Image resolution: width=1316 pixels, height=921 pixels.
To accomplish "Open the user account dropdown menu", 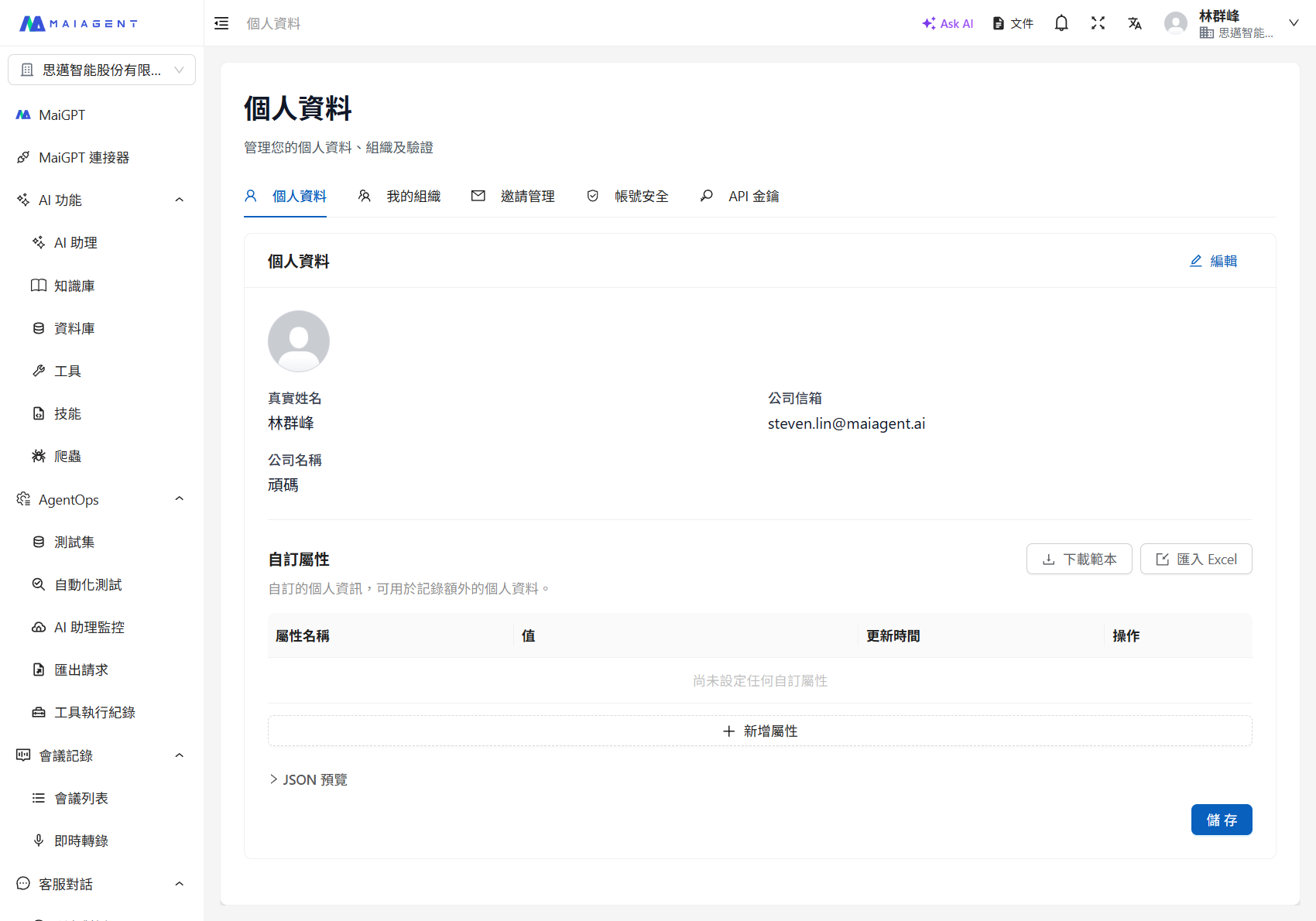I will pyautogui.click(x=1293, y=23).
